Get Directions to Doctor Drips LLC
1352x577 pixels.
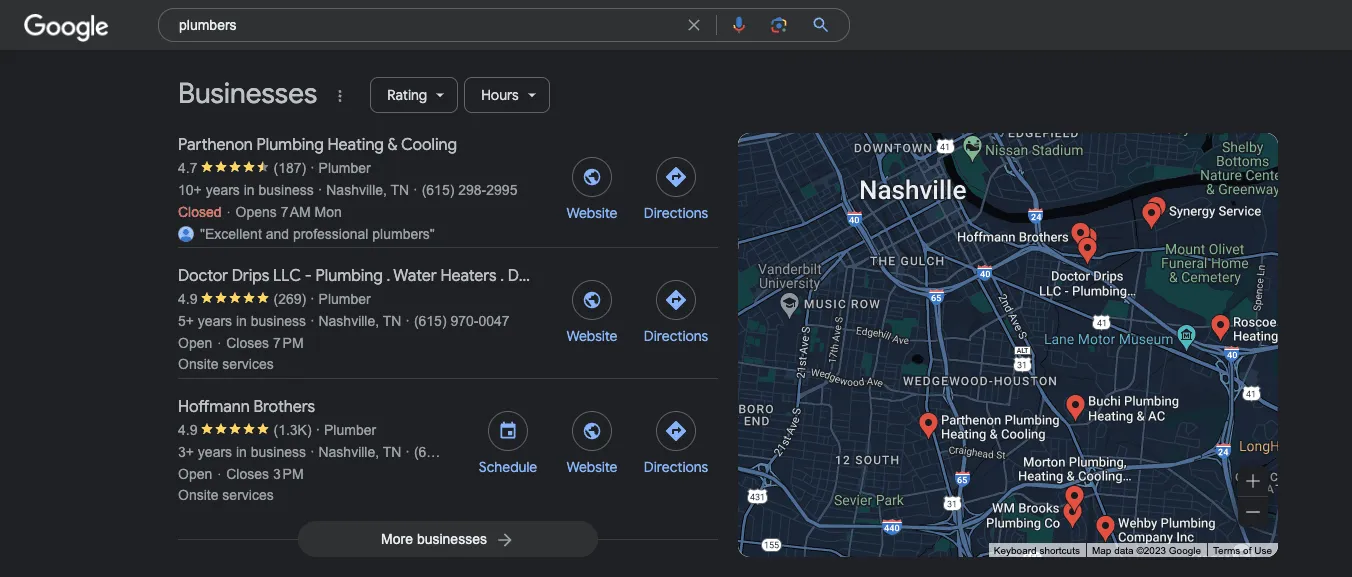(x=675, y=300)
